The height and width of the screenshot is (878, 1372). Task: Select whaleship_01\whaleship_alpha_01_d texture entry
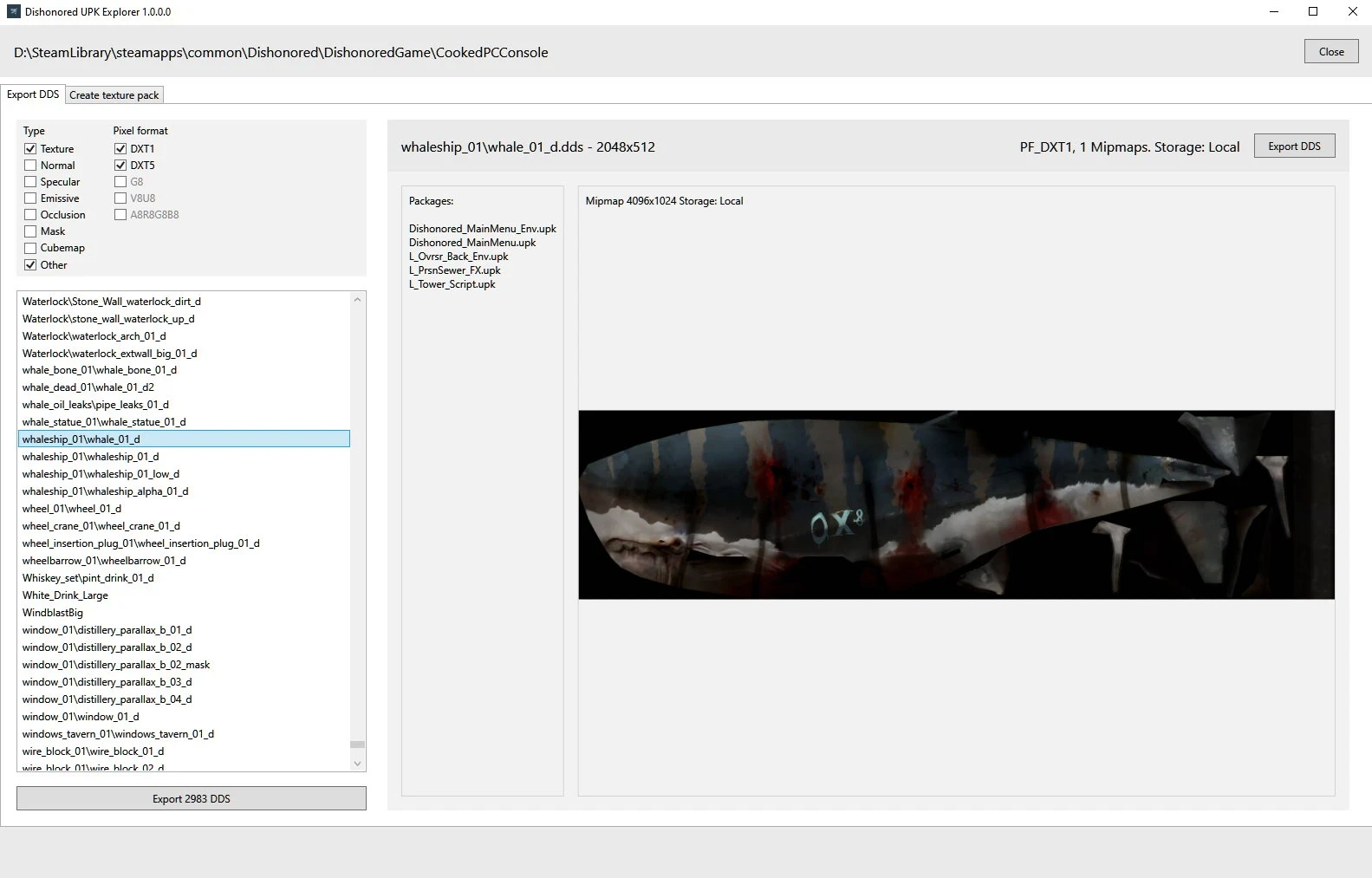click(105, 491)
